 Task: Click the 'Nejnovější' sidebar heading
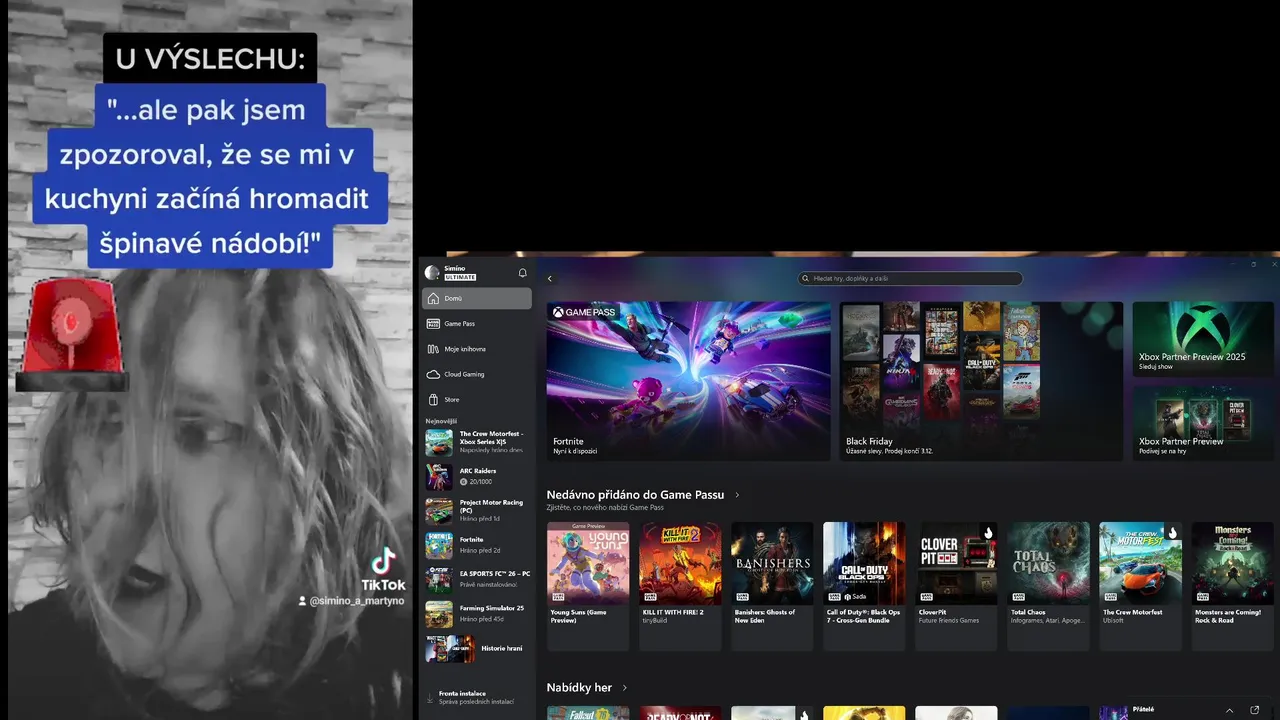(441, 421)
